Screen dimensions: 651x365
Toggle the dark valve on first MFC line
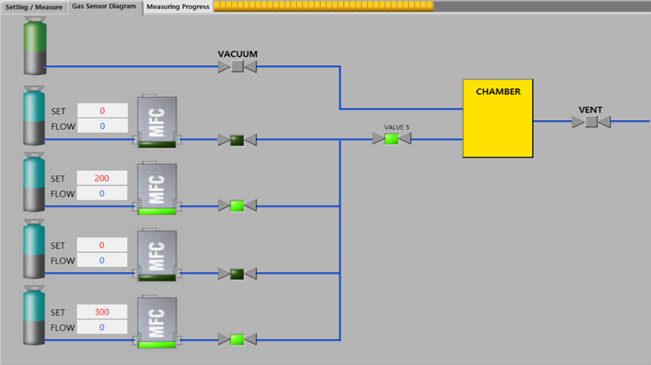pos(237,140)
